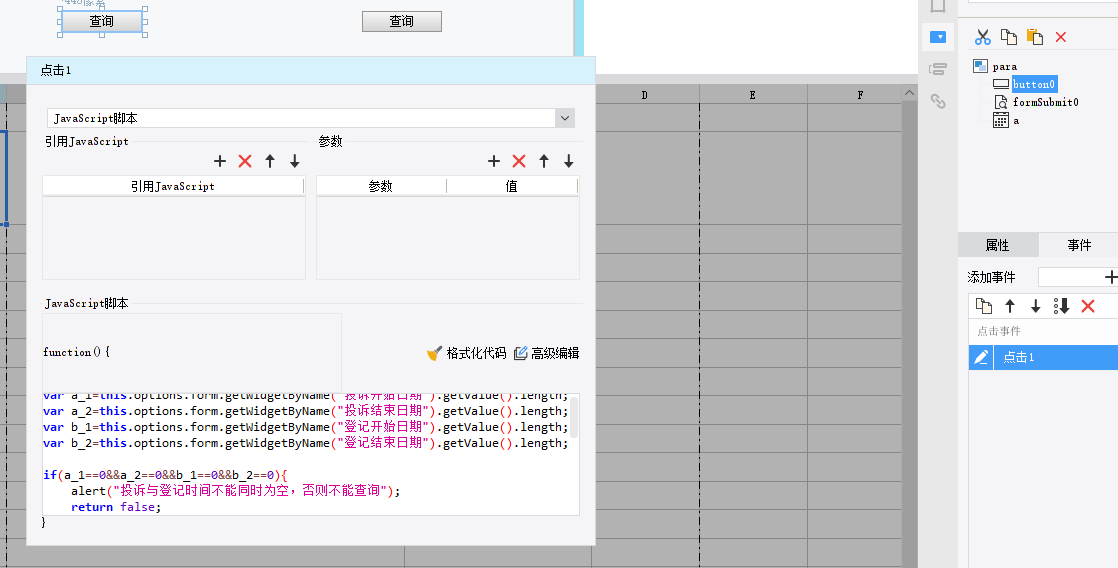Select column D header in spreadsheet
1118x568 pixels.
(645, 95)
